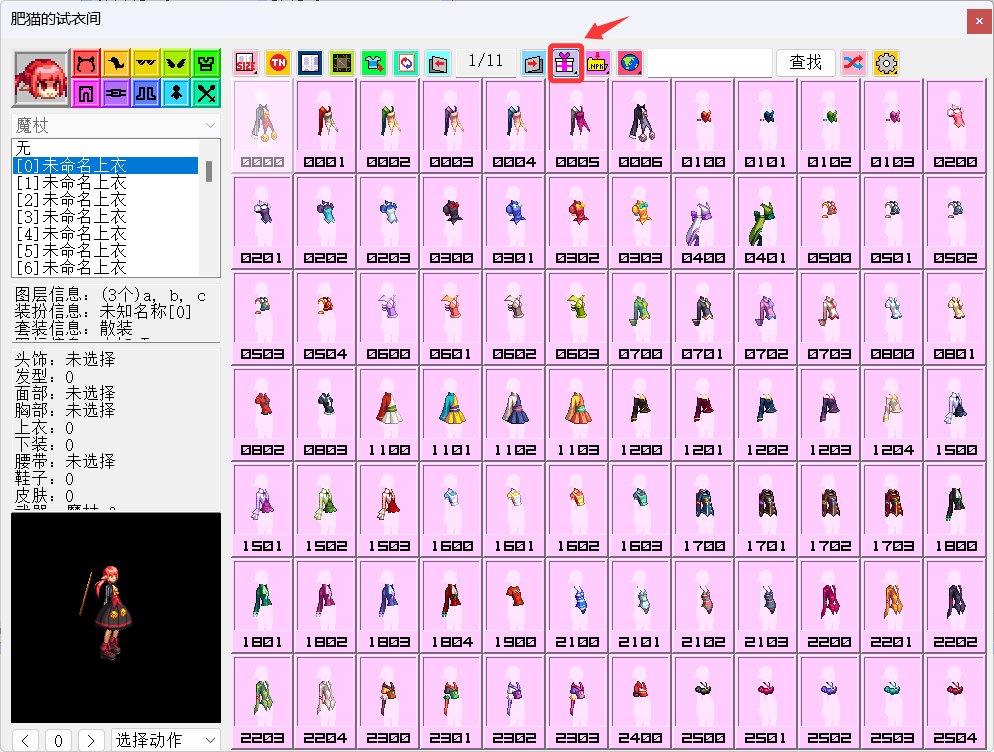Go to the next page with right arrow icon
The width and height of the screenshot is (994, 752).
tap(533, 63)
